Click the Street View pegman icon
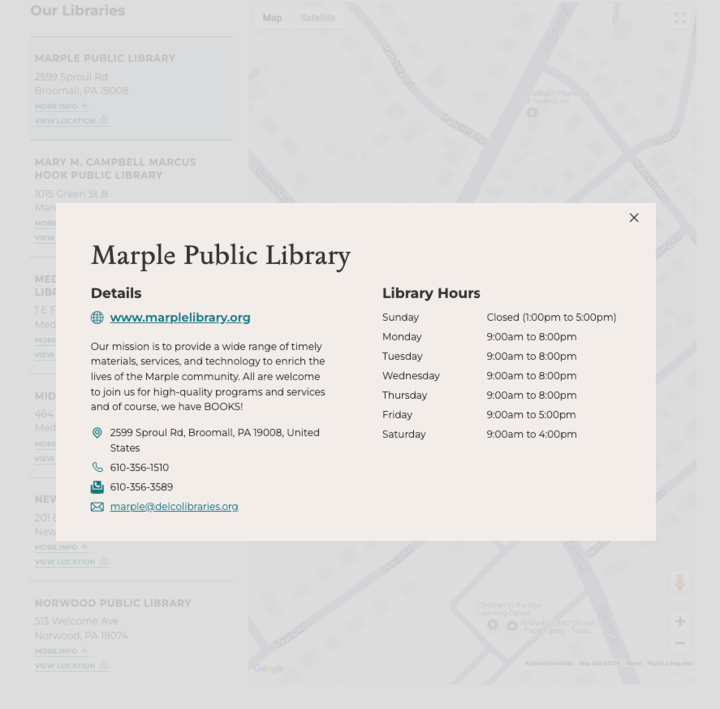Screen dimensions: 720x709 point(680,582)
